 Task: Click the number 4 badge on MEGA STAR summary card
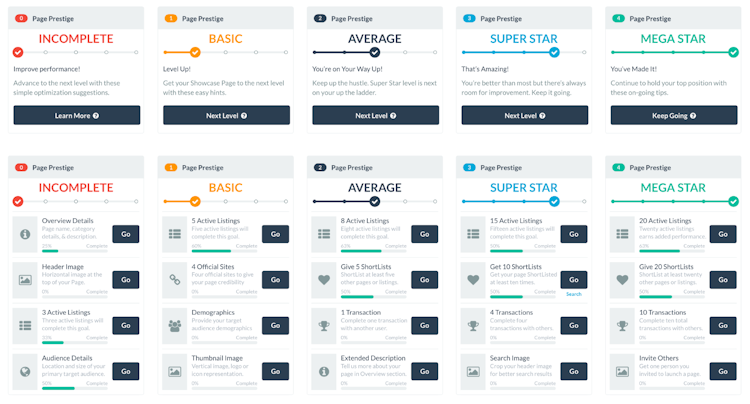coord(618,18)
